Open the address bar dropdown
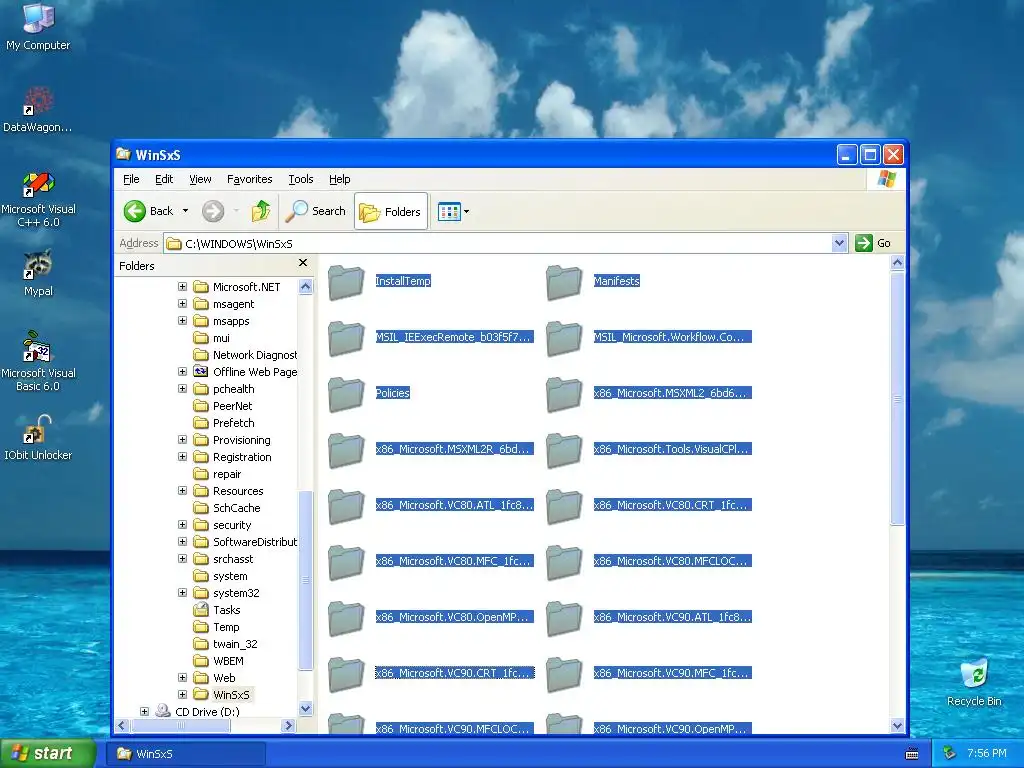This screenshot has height=768, width=1024. (x=839, y=243)
